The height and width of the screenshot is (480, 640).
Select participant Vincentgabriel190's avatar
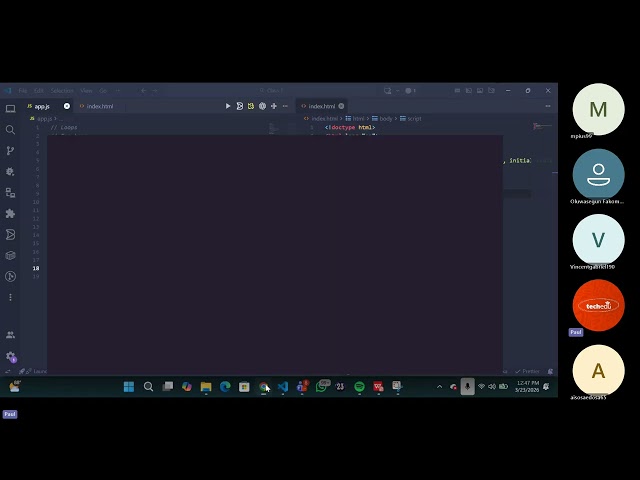coord(598,240)
